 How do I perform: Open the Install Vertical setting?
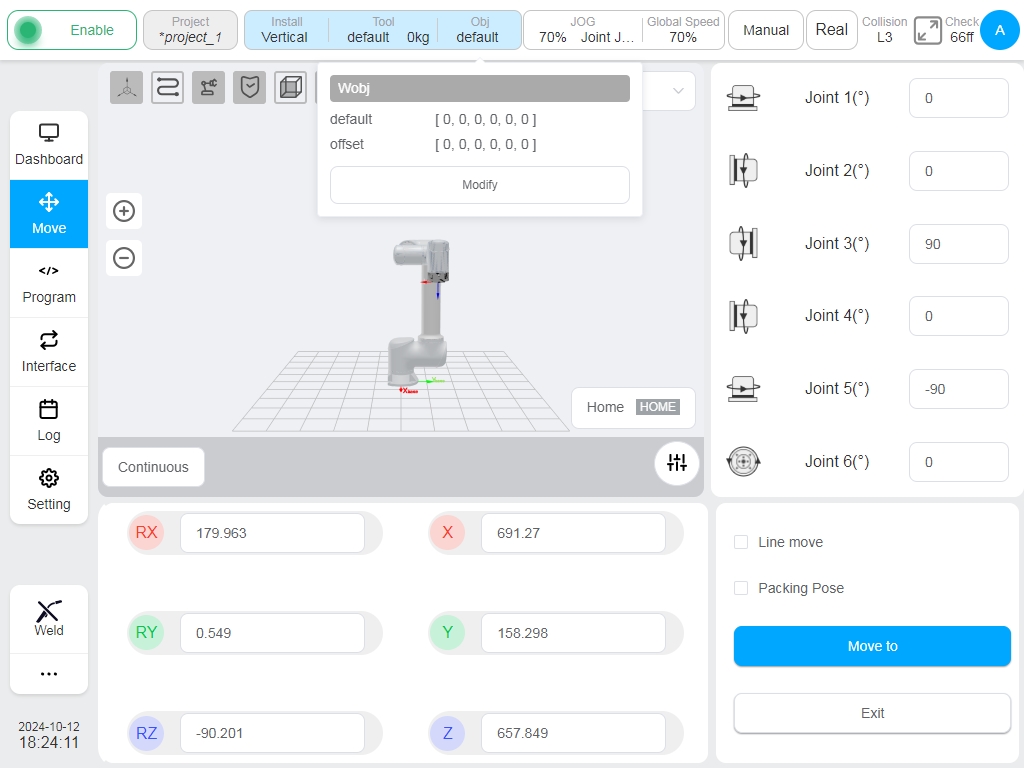pyautogui.click(x=285, y=30)
